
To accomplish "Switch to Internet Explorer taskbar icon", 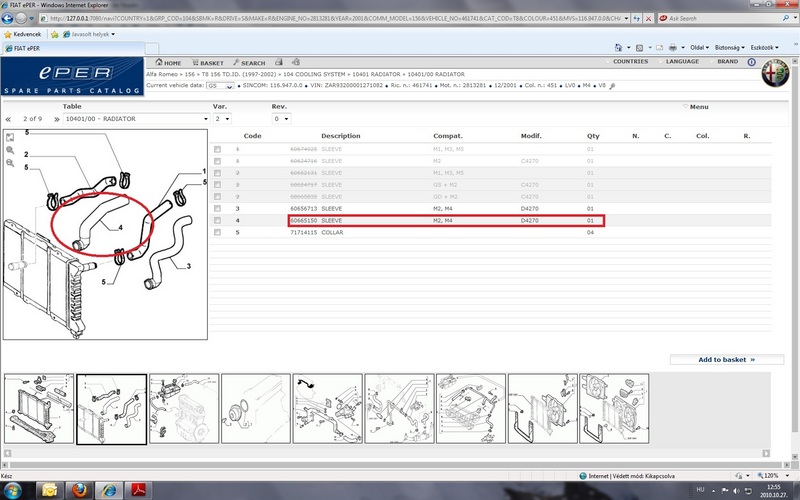I will [x=109, y=491].
